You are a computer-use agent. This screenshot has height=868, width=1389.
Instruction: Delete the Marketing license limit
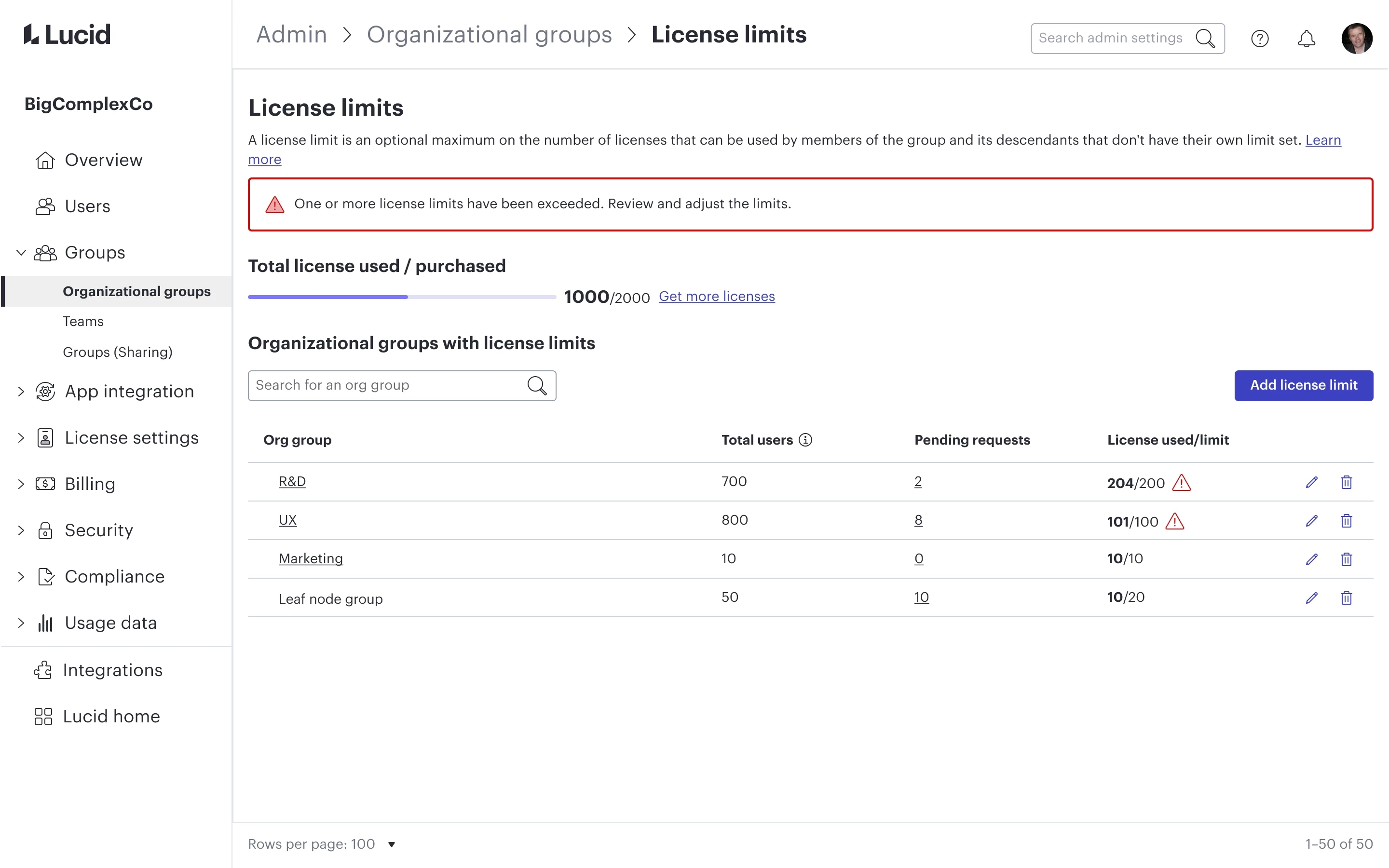point(1346,559)
